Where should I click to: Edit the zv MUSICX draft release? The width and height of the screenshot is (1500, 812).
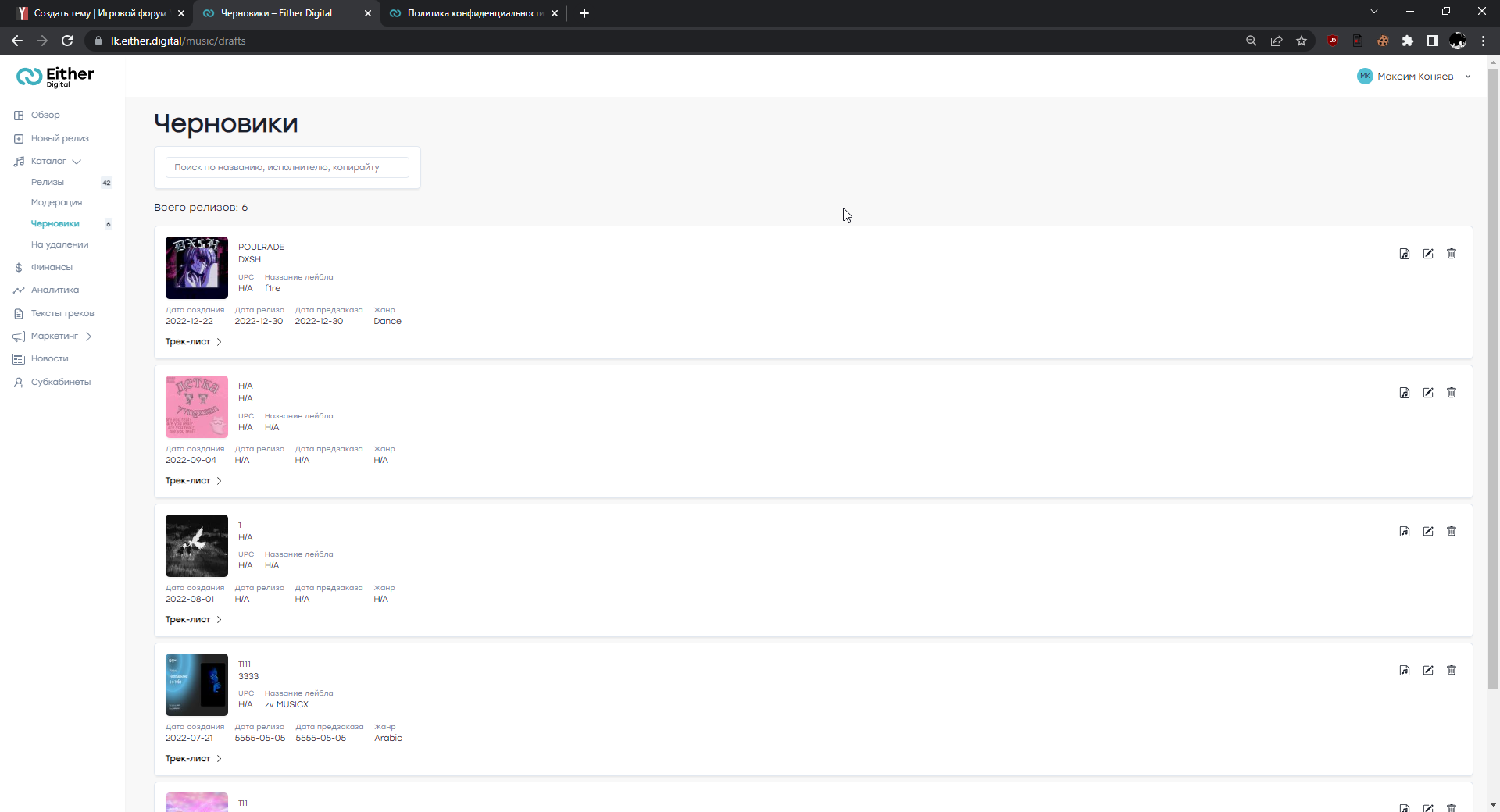click(1428, 671)
